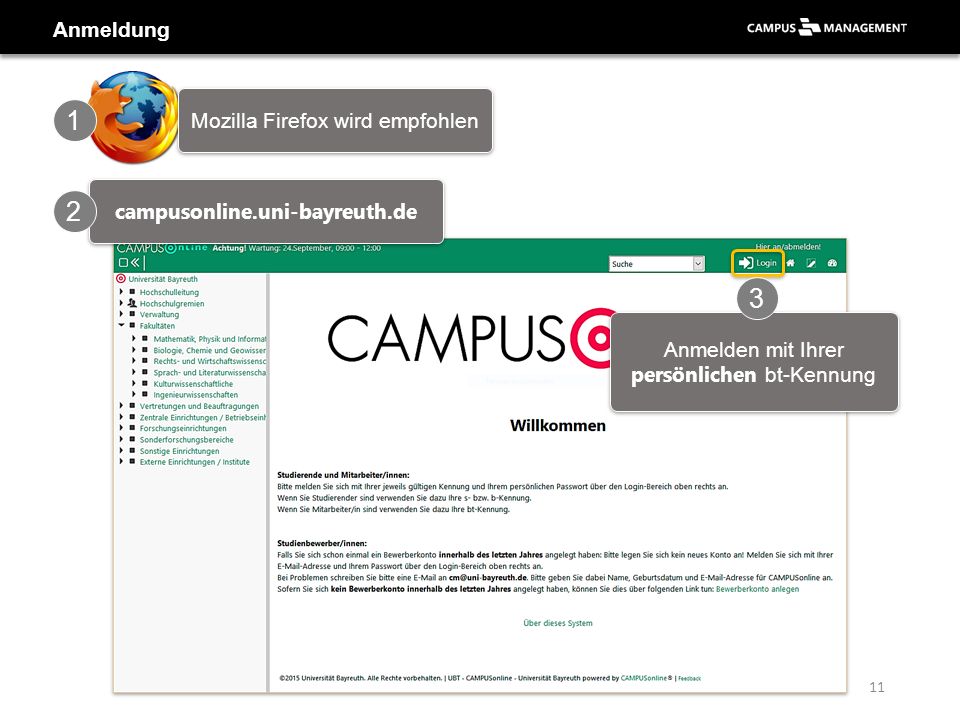Open the edit pencil icon in header
This screenshot has height=720, width=960.
pyautogui.click(x=811, y=263)
